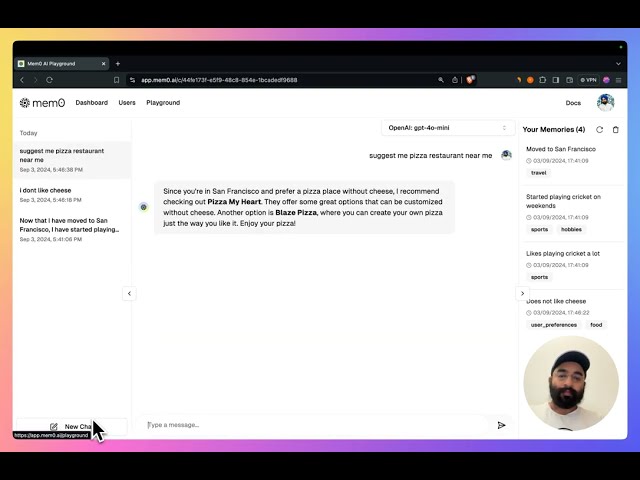Click the 'Today' section label
This screenshot has height=480, width=640.
(28, 133)
